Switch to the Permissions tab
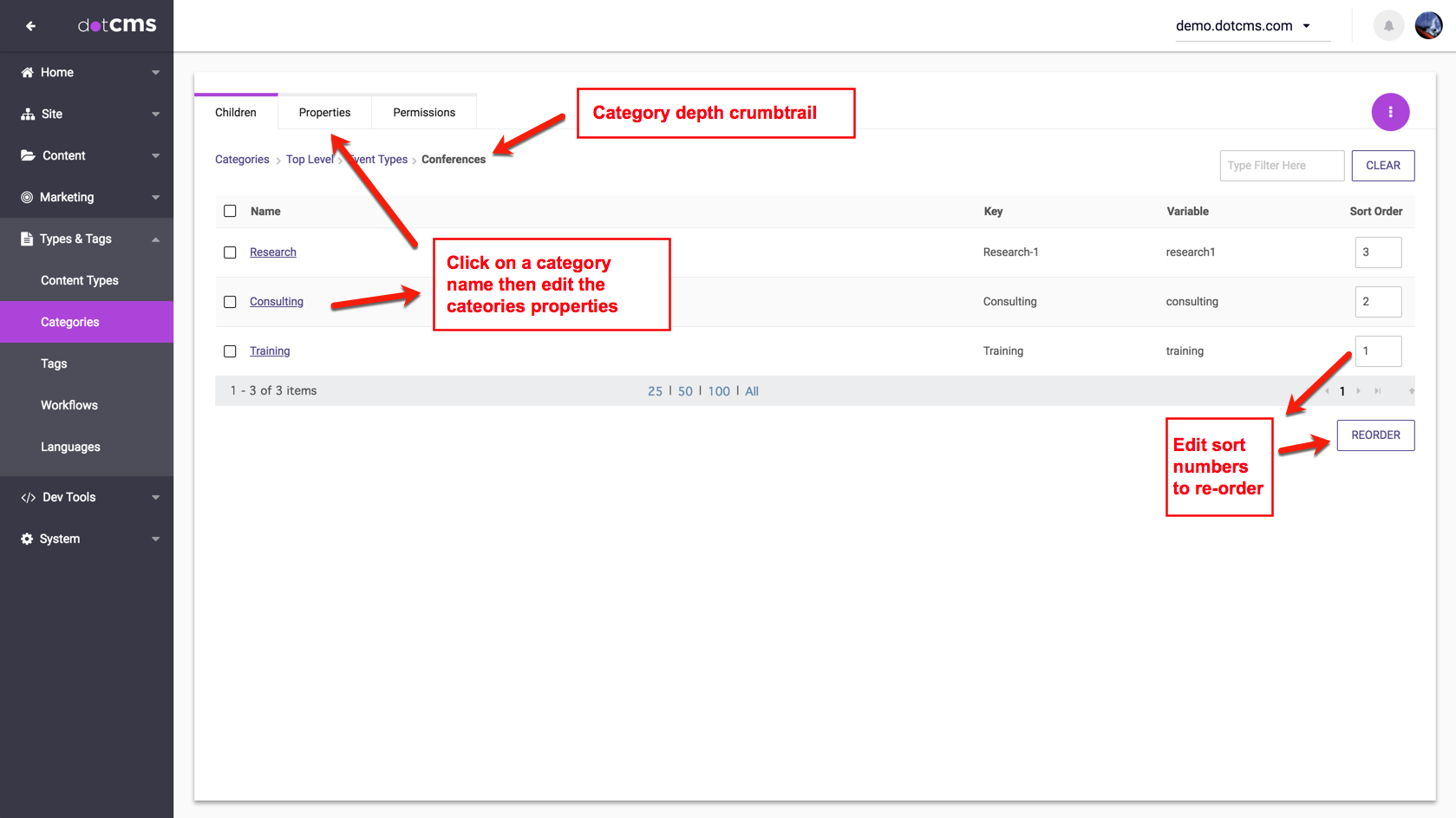The image size is (1456, 818). [x=424, y=113]
